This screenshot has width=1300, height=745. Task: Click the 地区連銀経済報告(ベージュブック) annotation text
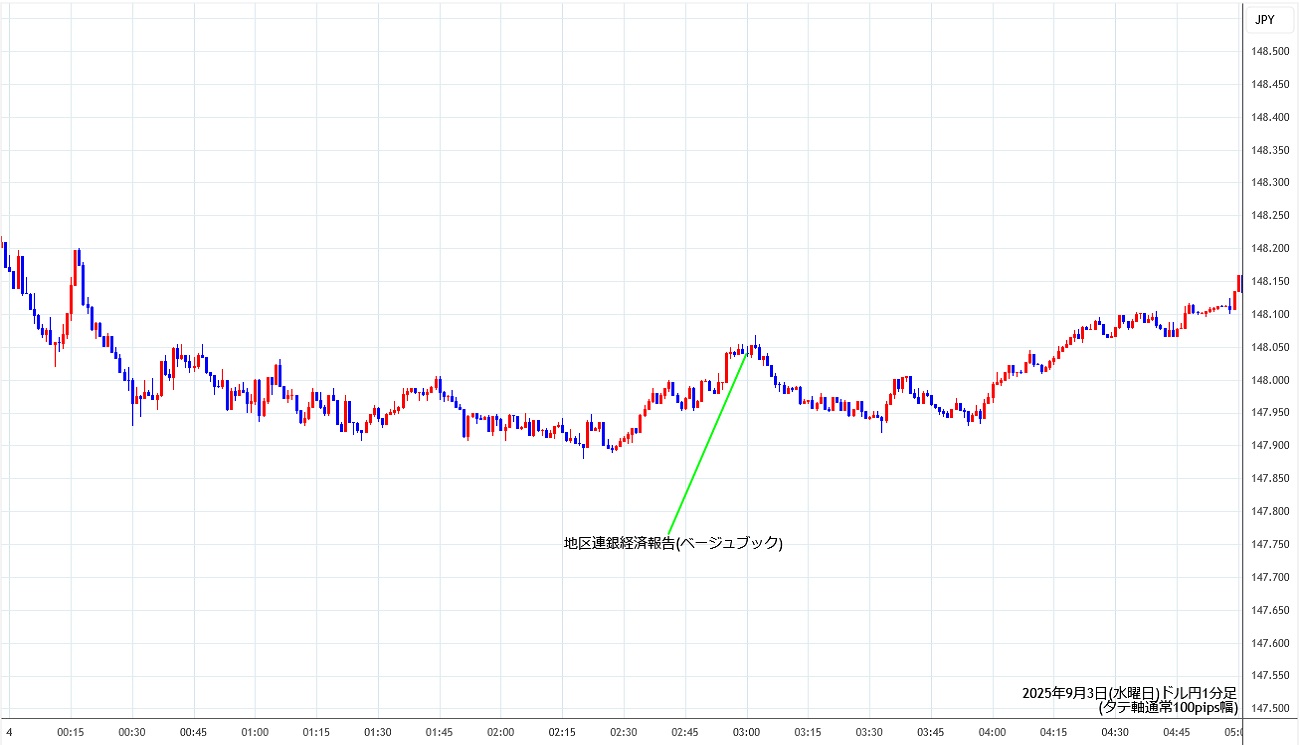[x=673, y=544]
